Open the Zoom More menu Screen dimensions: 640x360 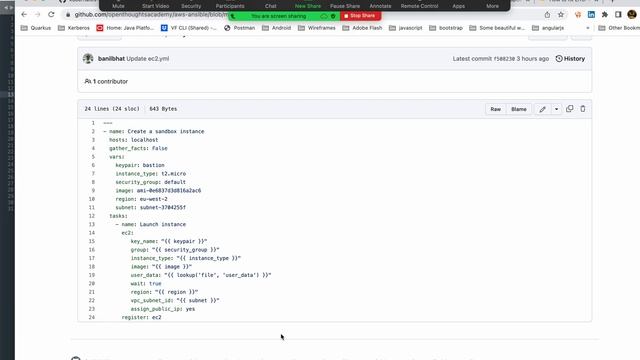pos(492,5)
